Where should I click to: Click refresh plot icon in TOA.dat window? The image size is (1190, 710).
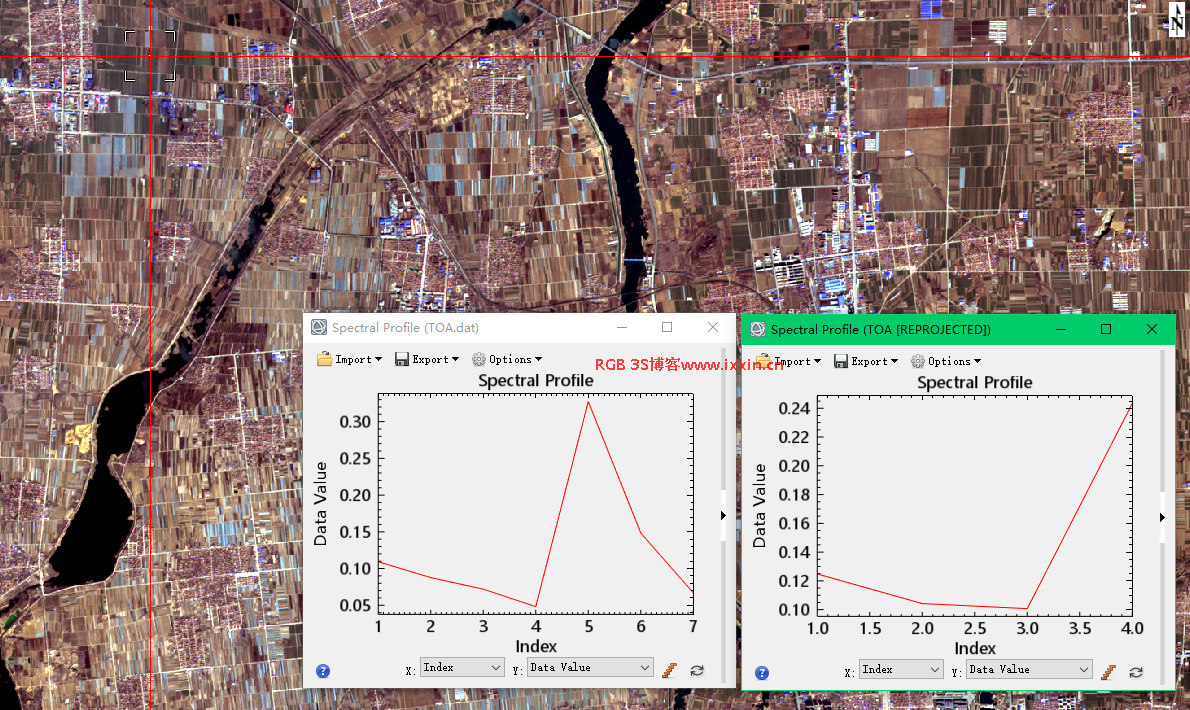697,671
